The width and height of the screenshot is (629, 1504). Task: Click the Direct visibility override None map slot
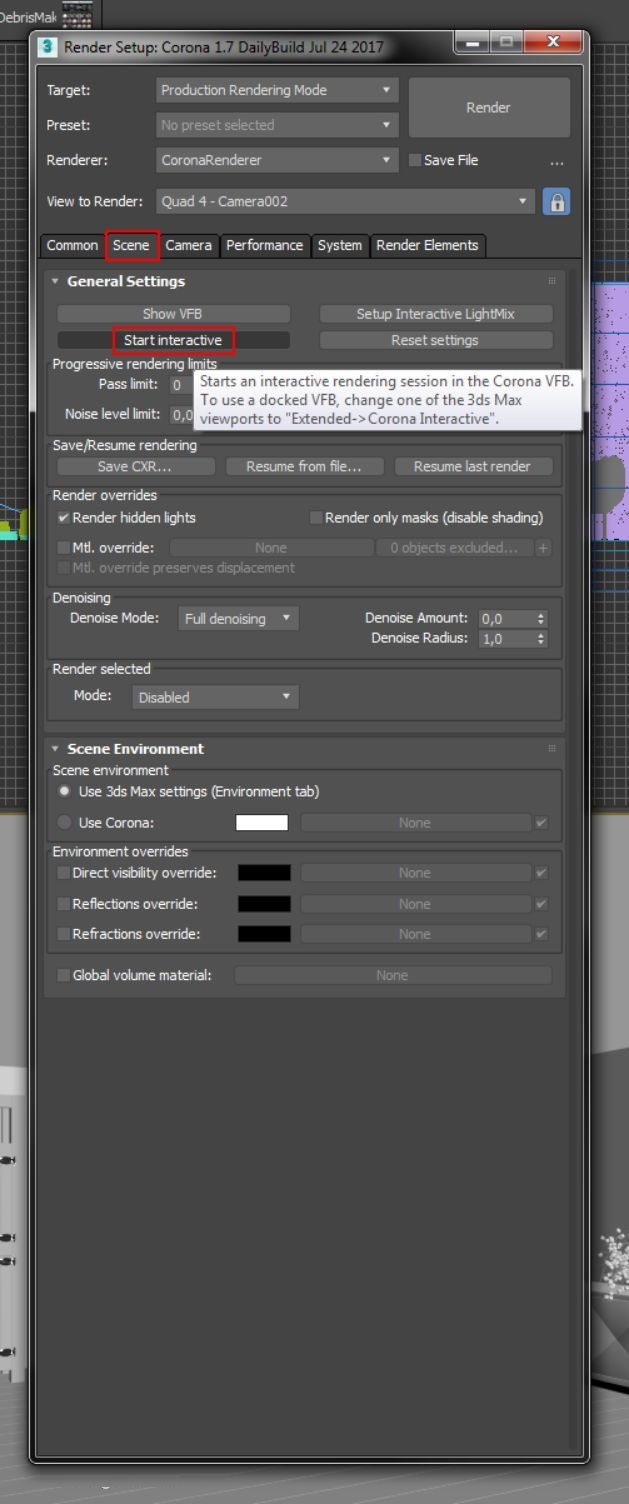click(x=415, y=873)
